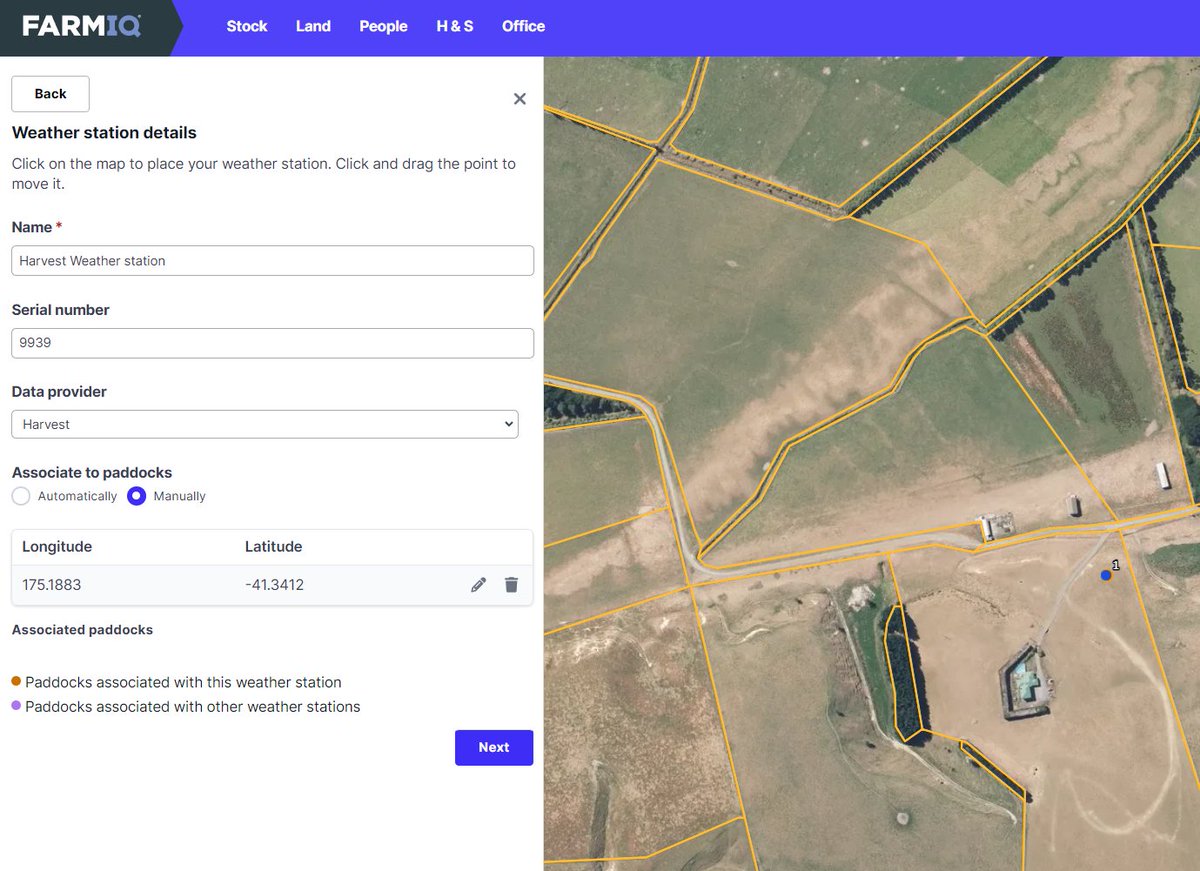Click the purple legend dot for other stations
The height and width of the screenshot is (871, 1200).
point(14,706)
